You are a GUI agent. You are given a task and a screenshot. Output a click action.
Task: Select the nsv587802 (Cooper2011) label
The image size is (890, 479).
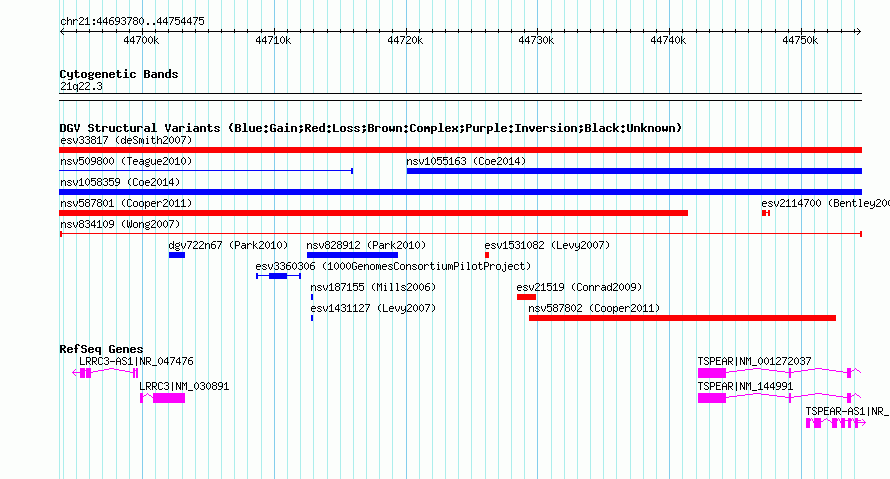point(594,308)
